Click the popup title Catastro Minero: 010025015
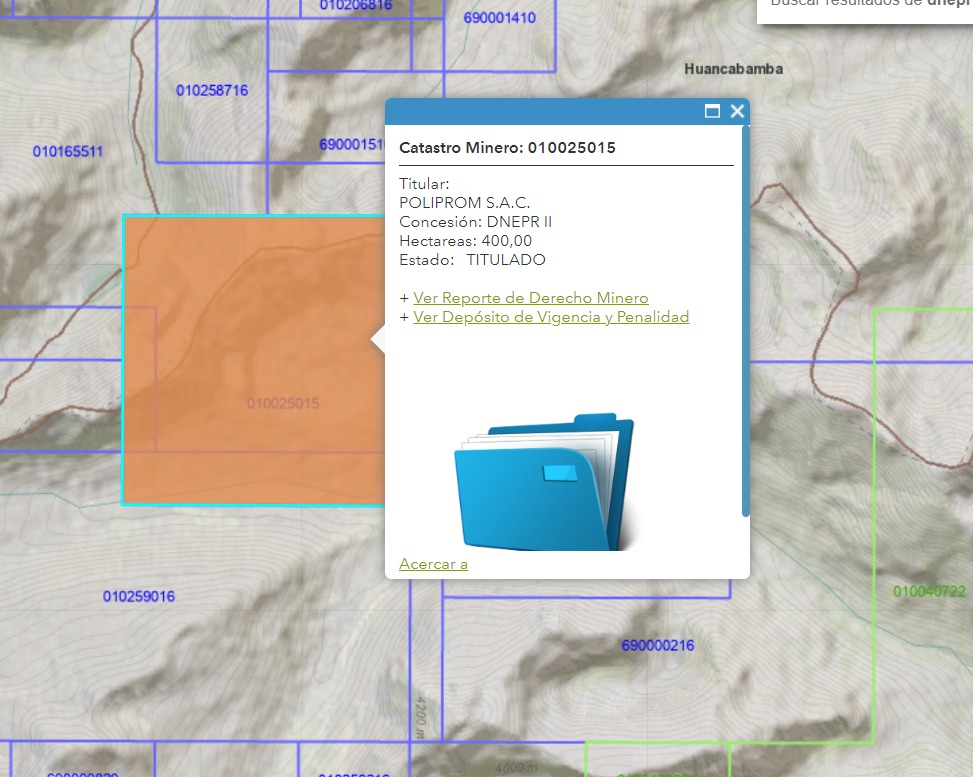Viewport: 973px width, 777px height. tap(507, 148)
